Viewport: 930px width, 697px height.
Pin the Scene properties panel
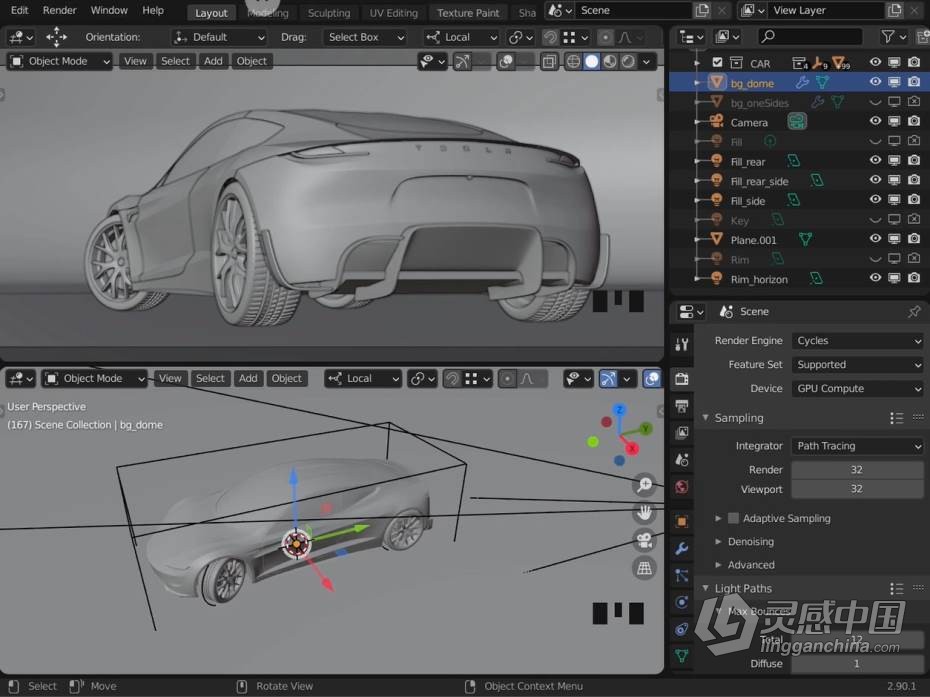[914, 311]
